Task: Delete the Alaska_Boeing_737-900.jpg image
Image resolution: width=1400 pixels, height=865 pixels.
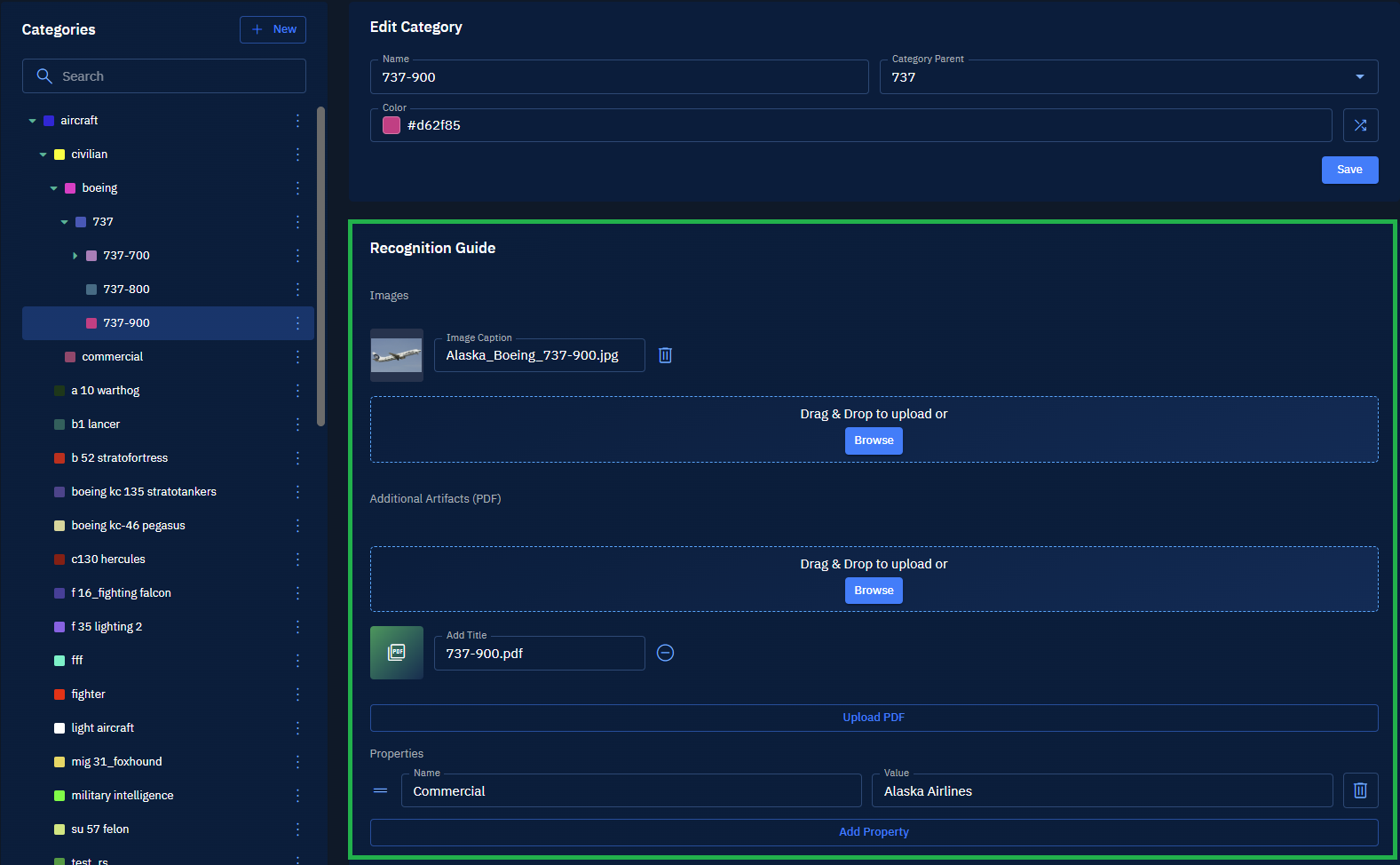Action: 665,355
